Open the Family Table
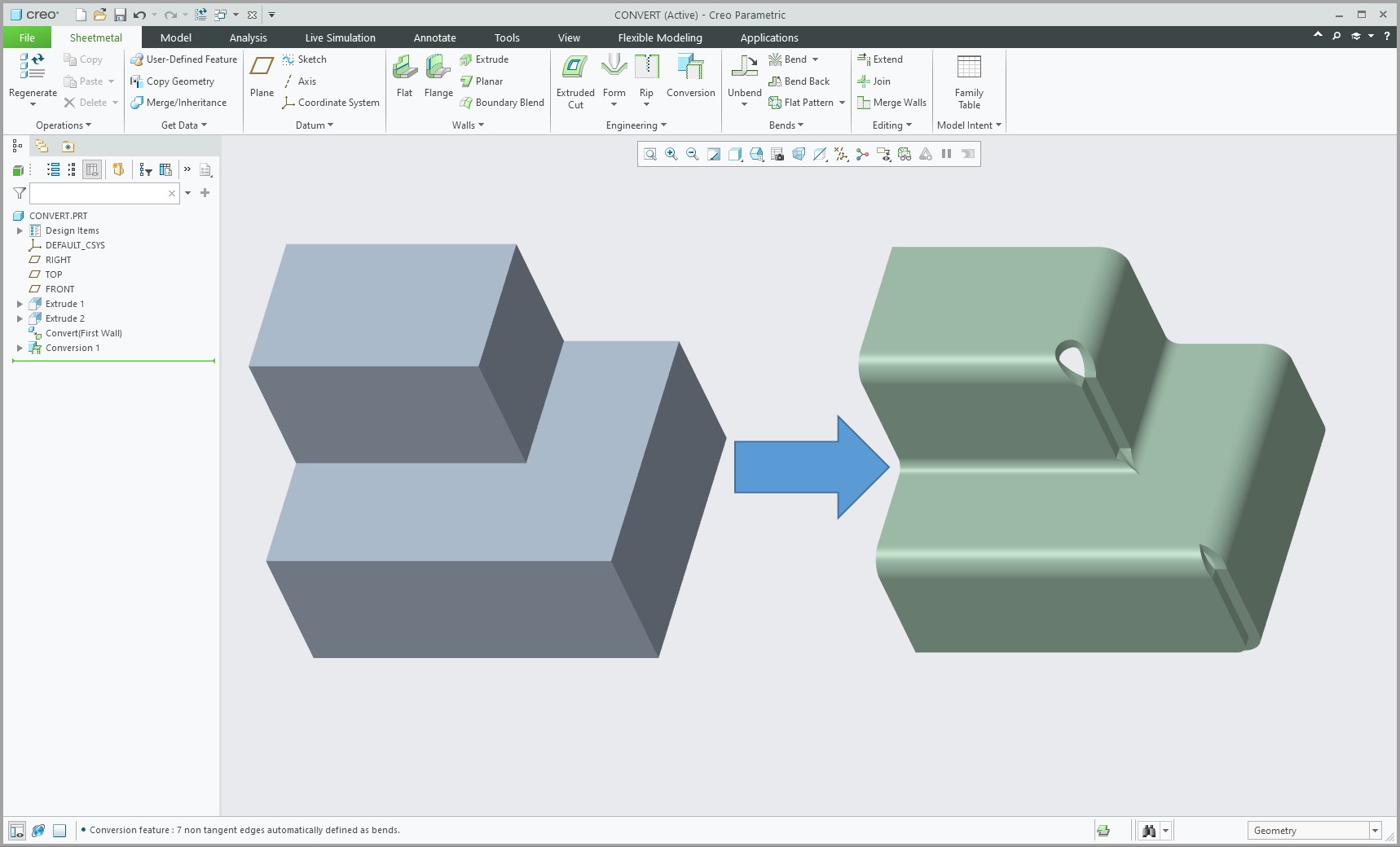 (x=969, y=81)
